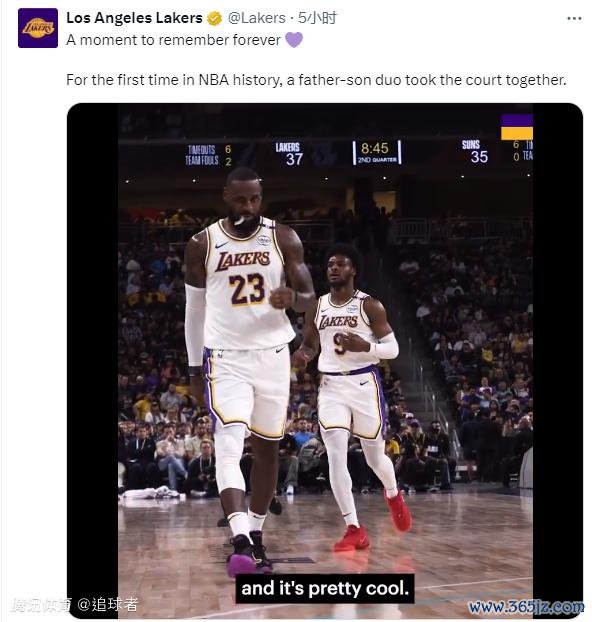Image resolution: width=592 pixels, height=622 pixels.
Task: Click the www.365jz.com watermark
Action: (526, 607)
